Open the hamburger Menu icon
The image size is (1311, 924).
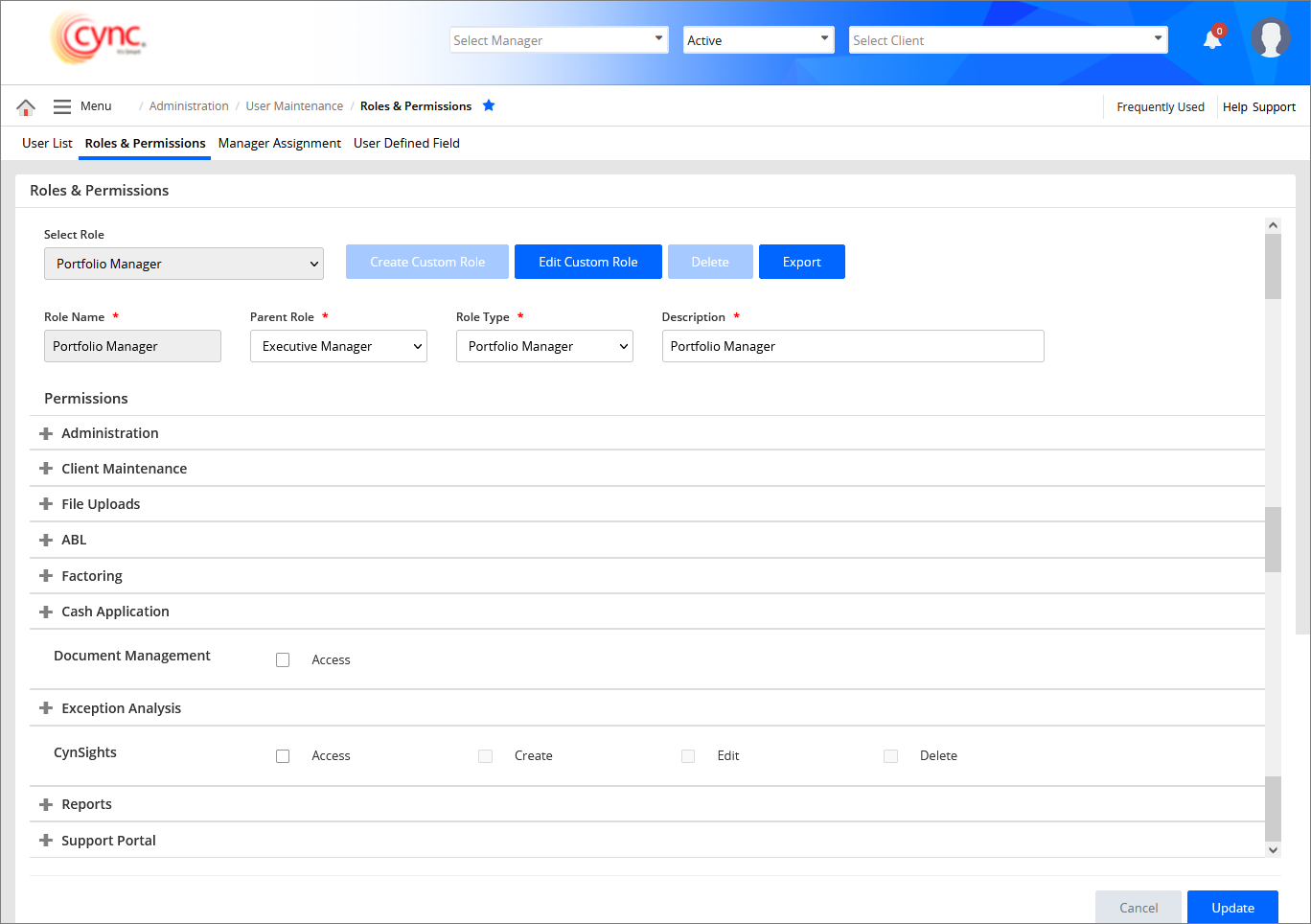(62, 106)
